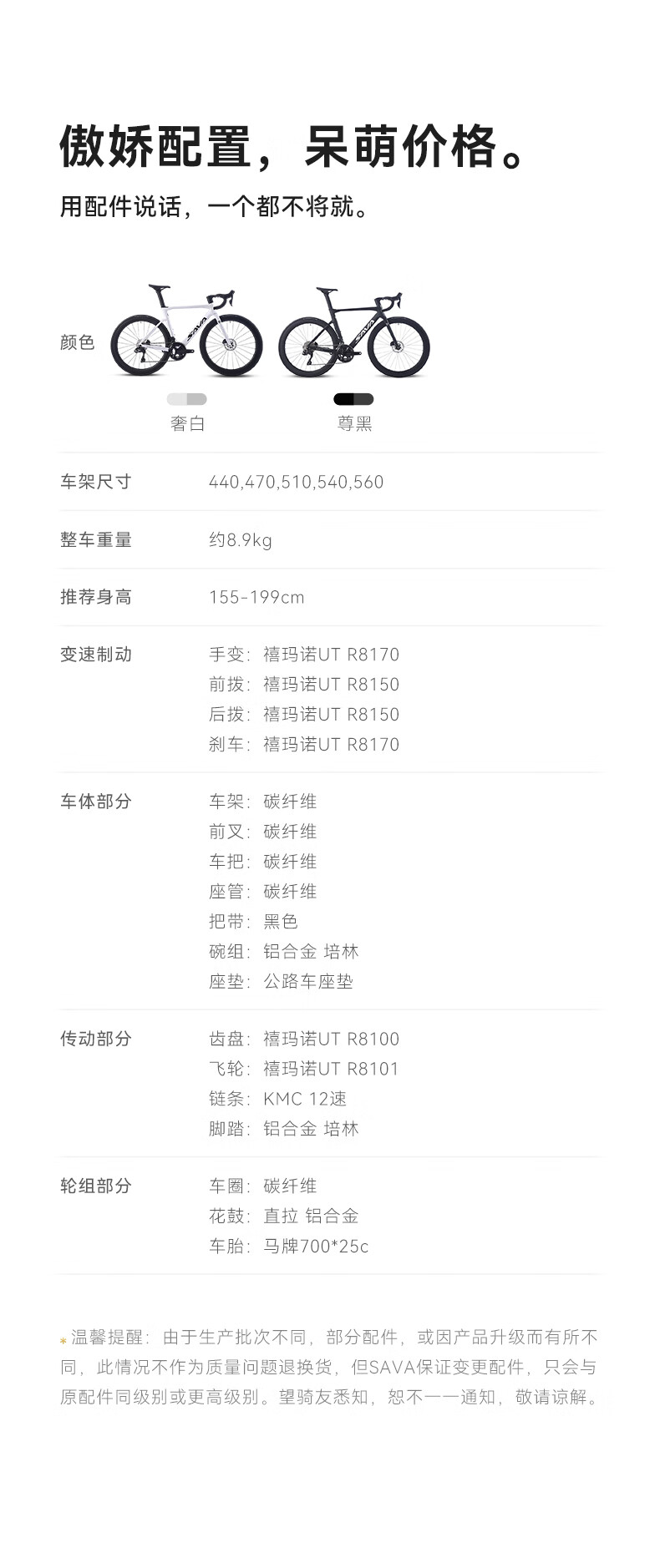This screenshot has height=1568, width=660.
Task: Click the 车架尺寸 label
Action: coord(95,482)
